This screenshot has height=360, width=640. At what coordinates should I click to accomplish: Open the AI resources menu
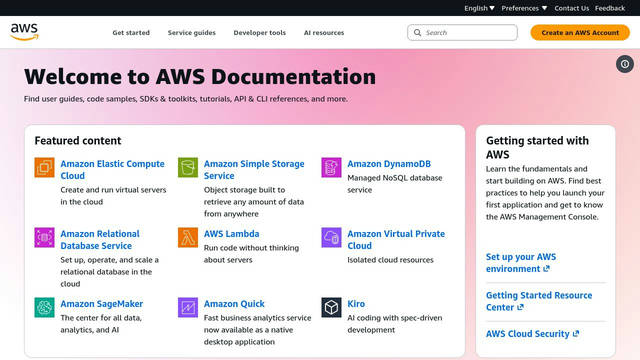point(324,33)
